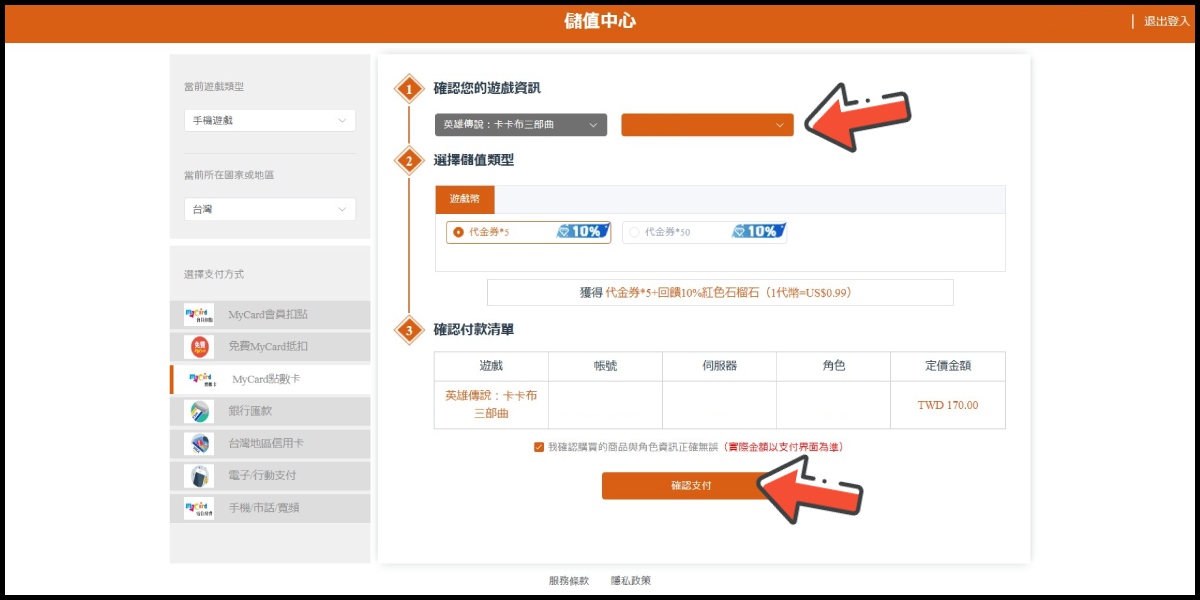
Task: Expand the 英雄傳說：卡卡布三部曲 game dropdown
Action: coord(521,125)
